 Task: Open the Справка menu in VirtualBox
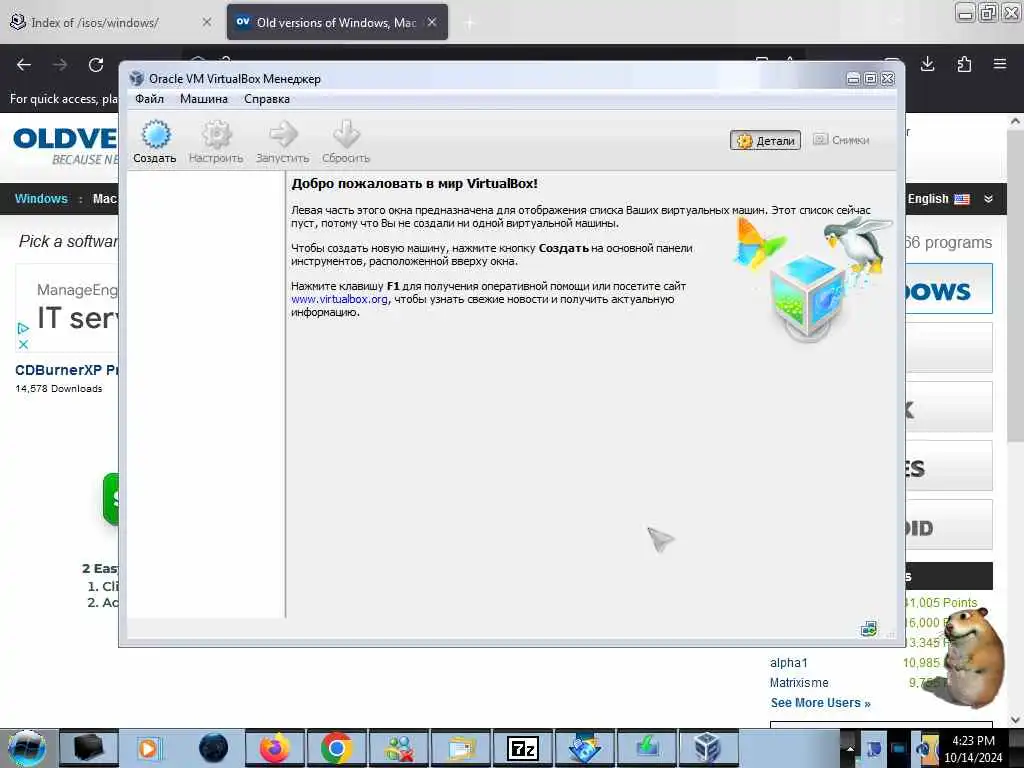(x=266, y=99)
